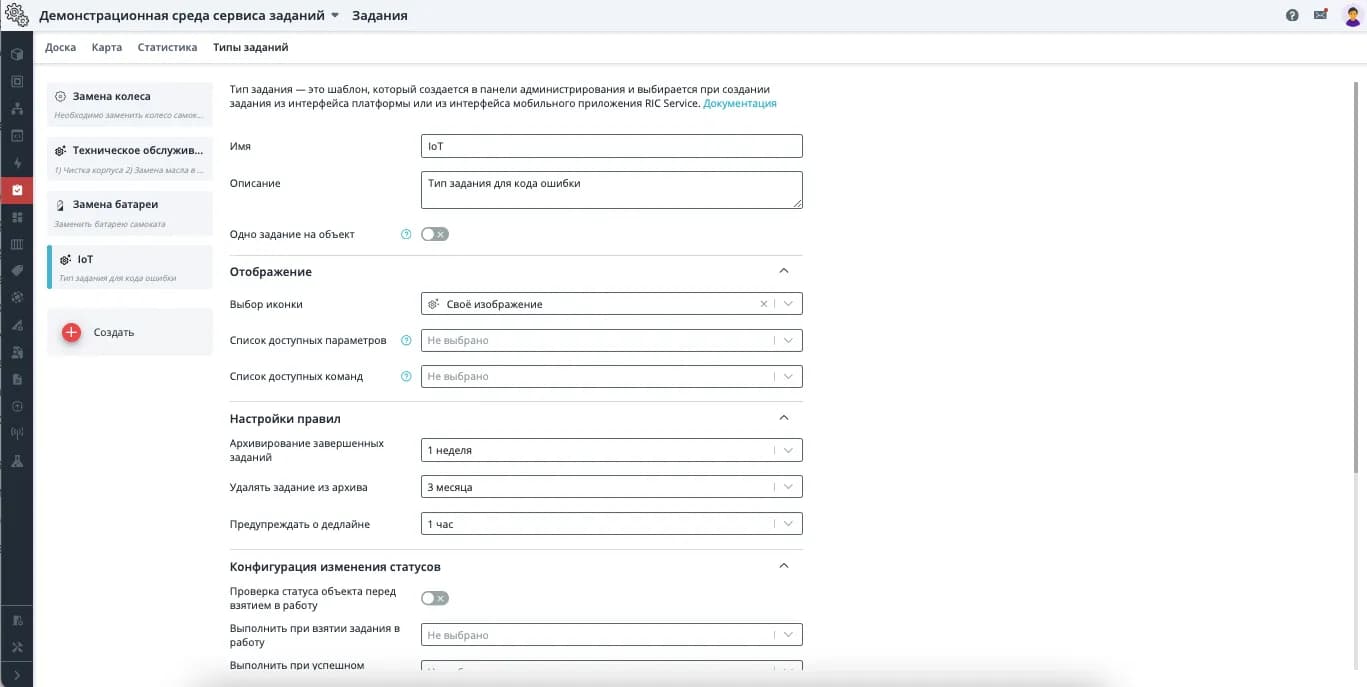Open the help question mark icon in header
1367x687 pixels.
1292,15
